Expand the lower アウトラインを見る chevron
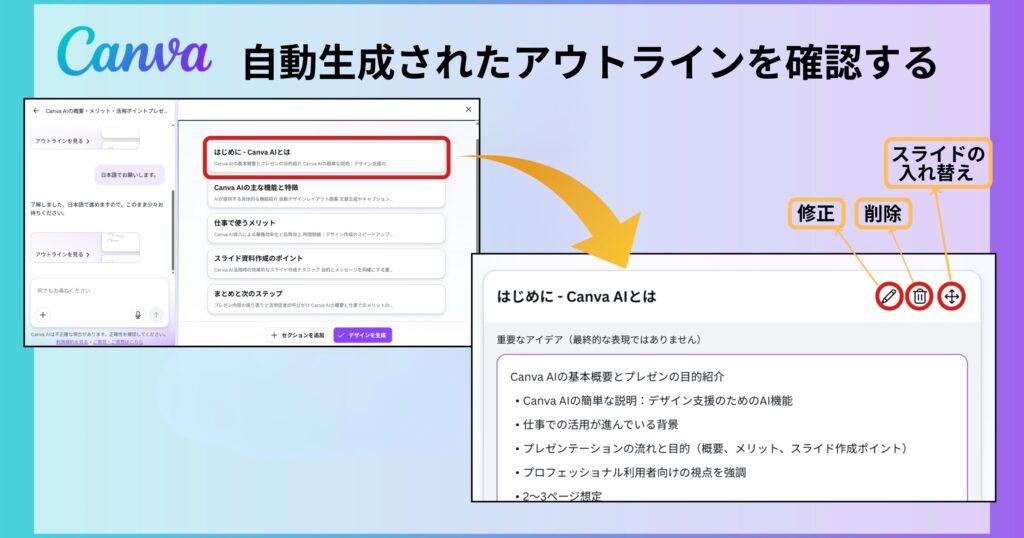1024x538 pixels. [x=88, y=255]
